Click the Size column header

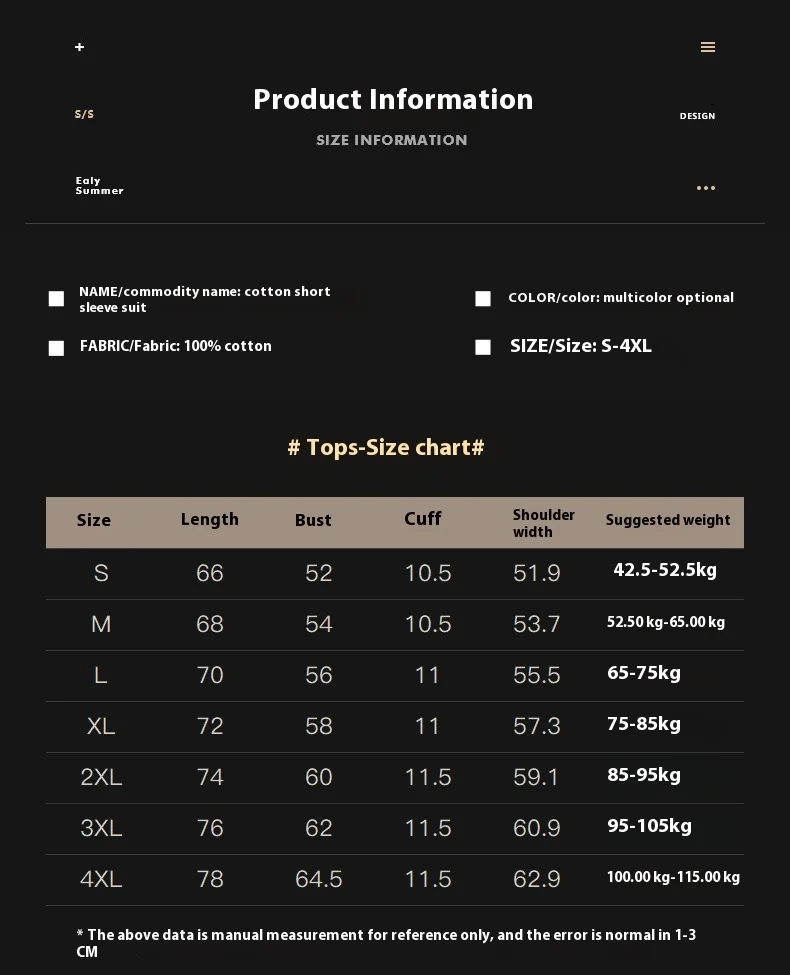[94, 520]
